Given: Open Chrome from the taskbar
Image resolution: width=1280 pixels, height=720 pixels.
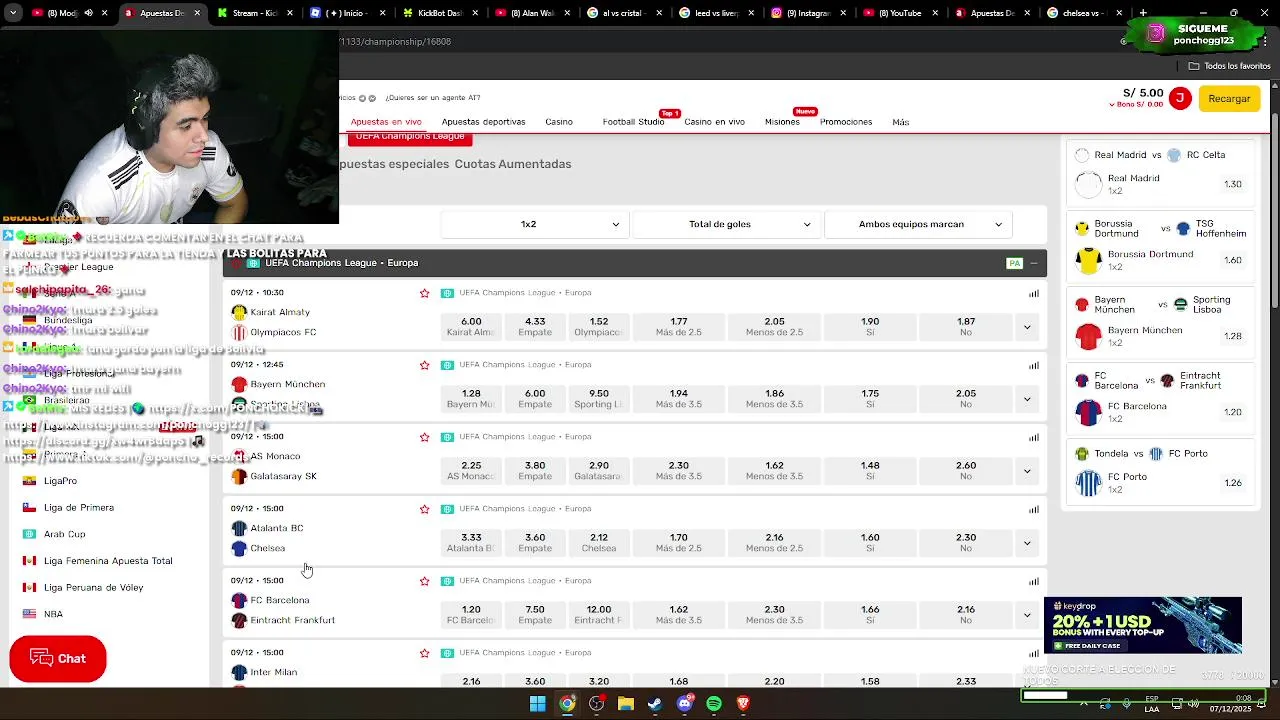Looking at the screenshot, I should coord(567,704).
